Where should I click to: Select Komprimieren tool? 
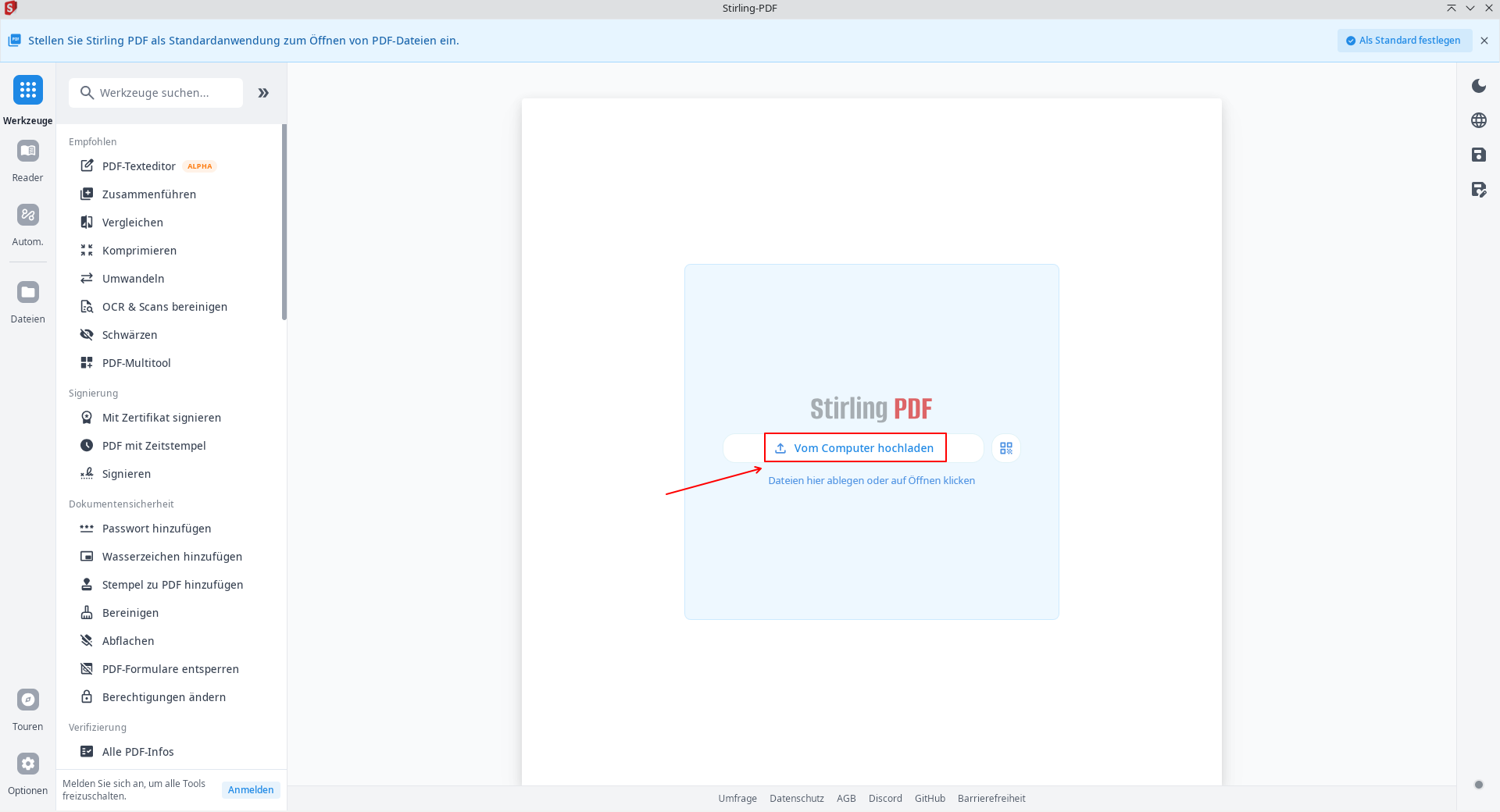[x=139, y=251]
